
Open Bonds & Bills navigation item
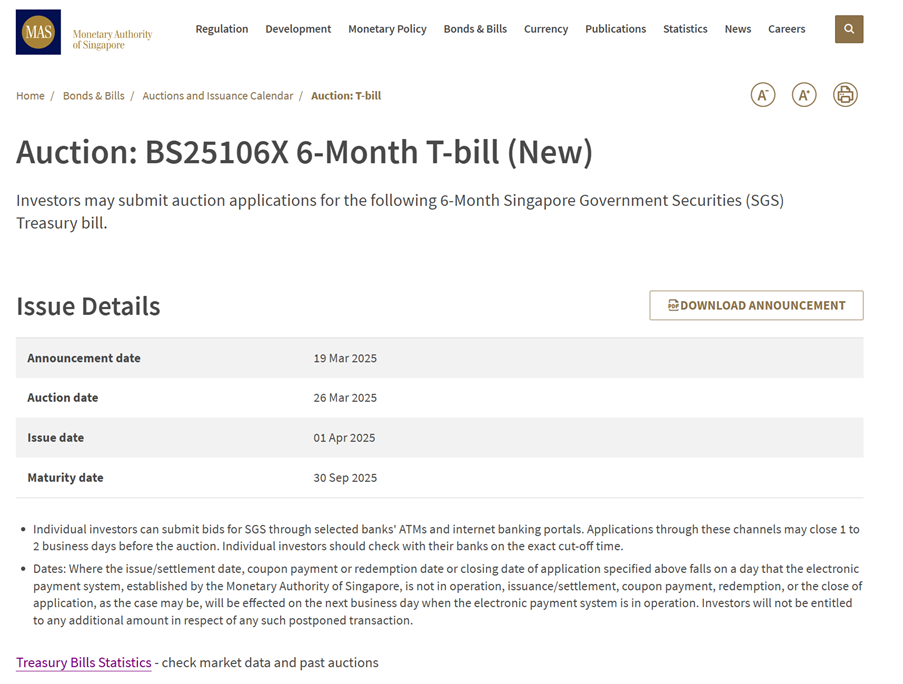click(x=475, y=29)
